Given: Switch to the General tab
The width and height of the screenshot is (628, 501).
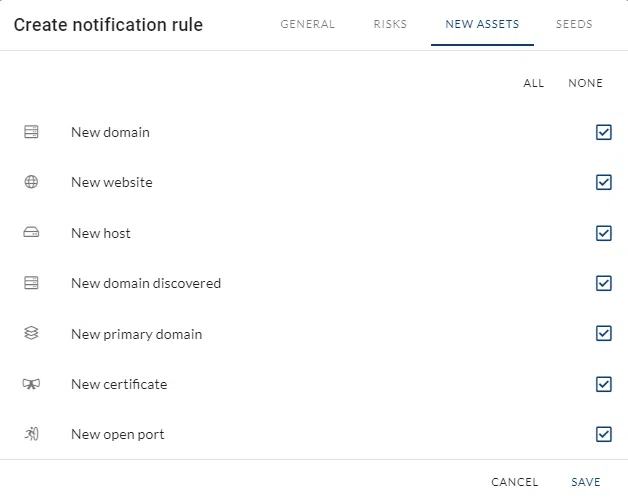Looking at the screenshot, I should point(307,24).
